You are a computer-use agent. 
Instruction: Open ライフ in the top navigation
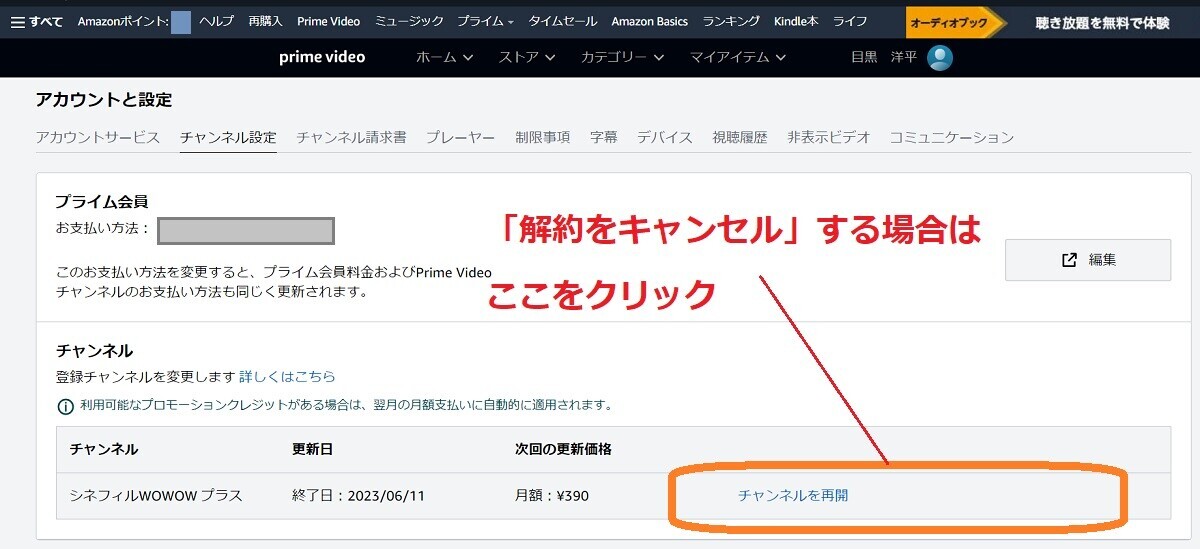click(x=850, y=21)
